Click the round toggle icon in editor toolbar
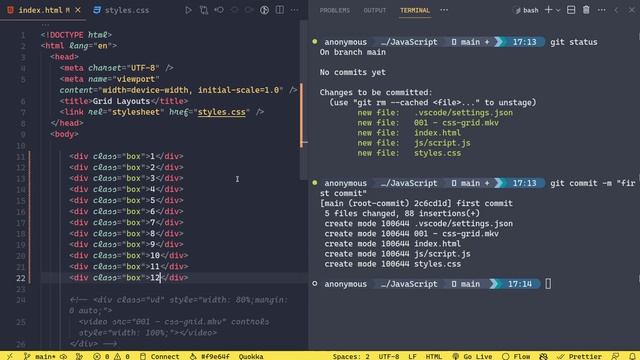 click(x=264, y=10)
